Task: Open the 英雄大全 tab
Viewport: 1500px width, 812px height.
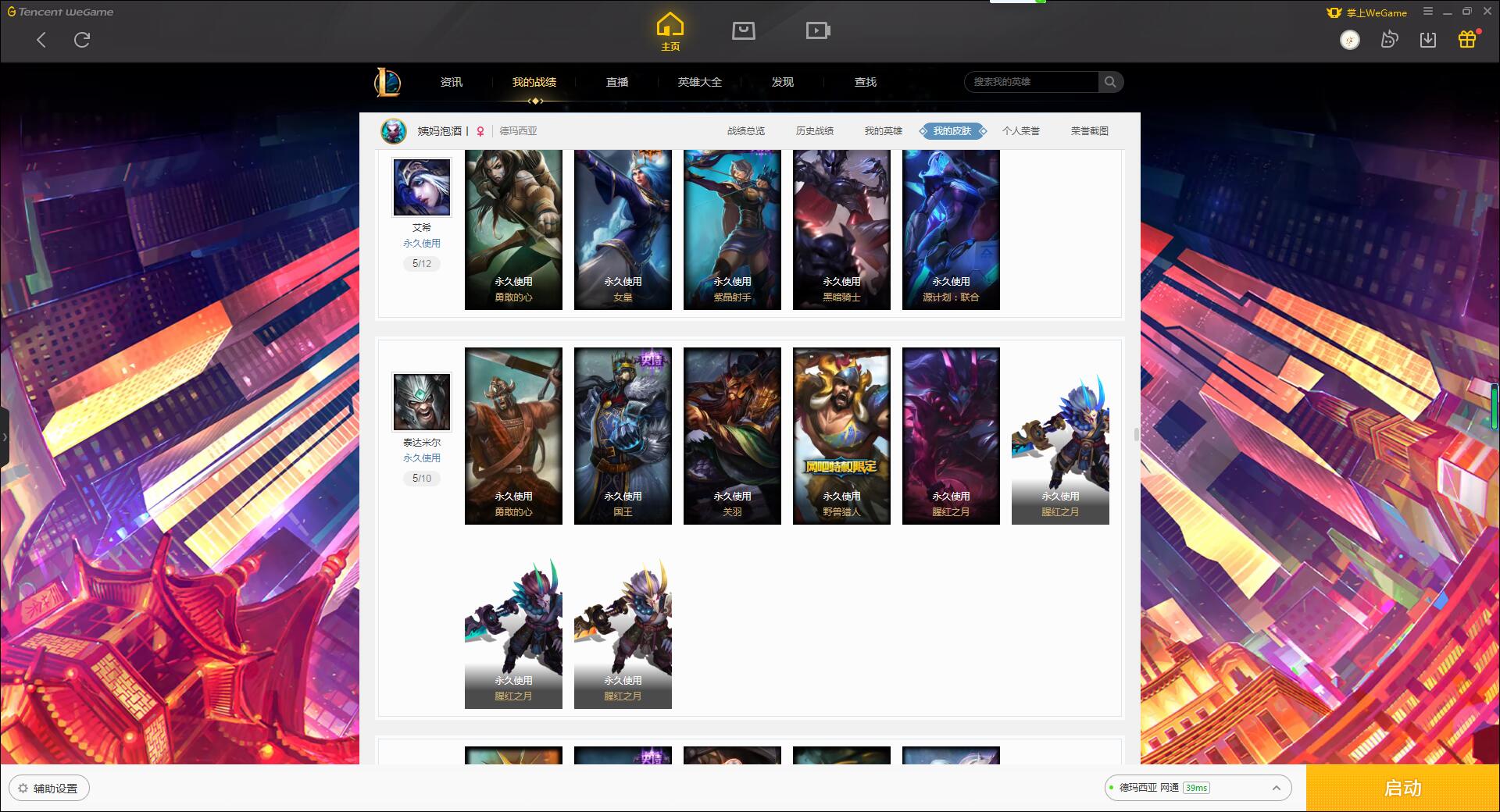Action: 700,82
